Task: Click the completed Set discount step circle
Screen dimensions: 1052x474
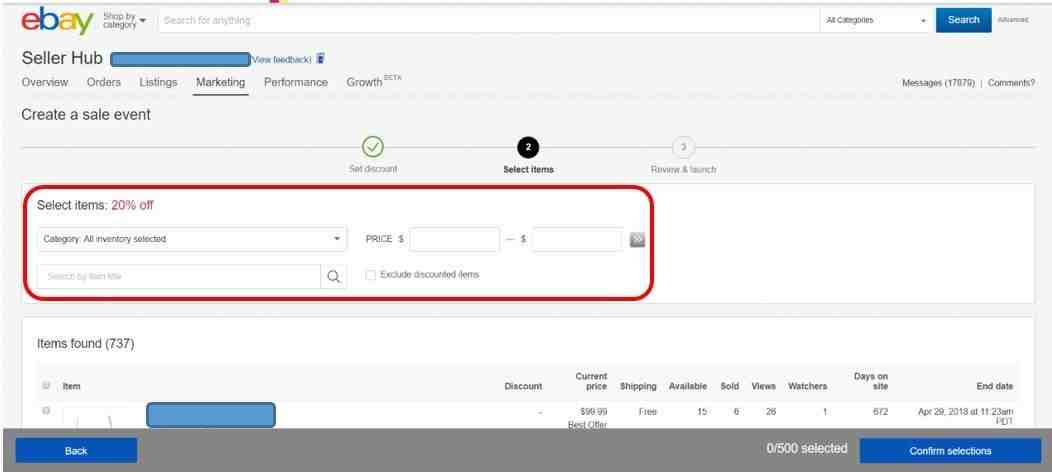Action: click(x=372, y=146)
